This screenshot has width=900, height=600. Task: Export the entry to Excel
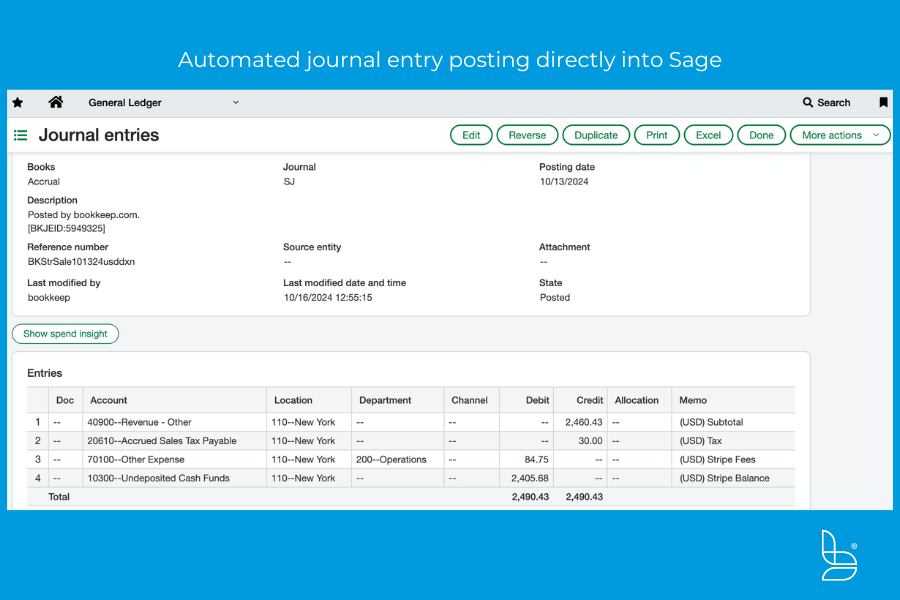708,135
